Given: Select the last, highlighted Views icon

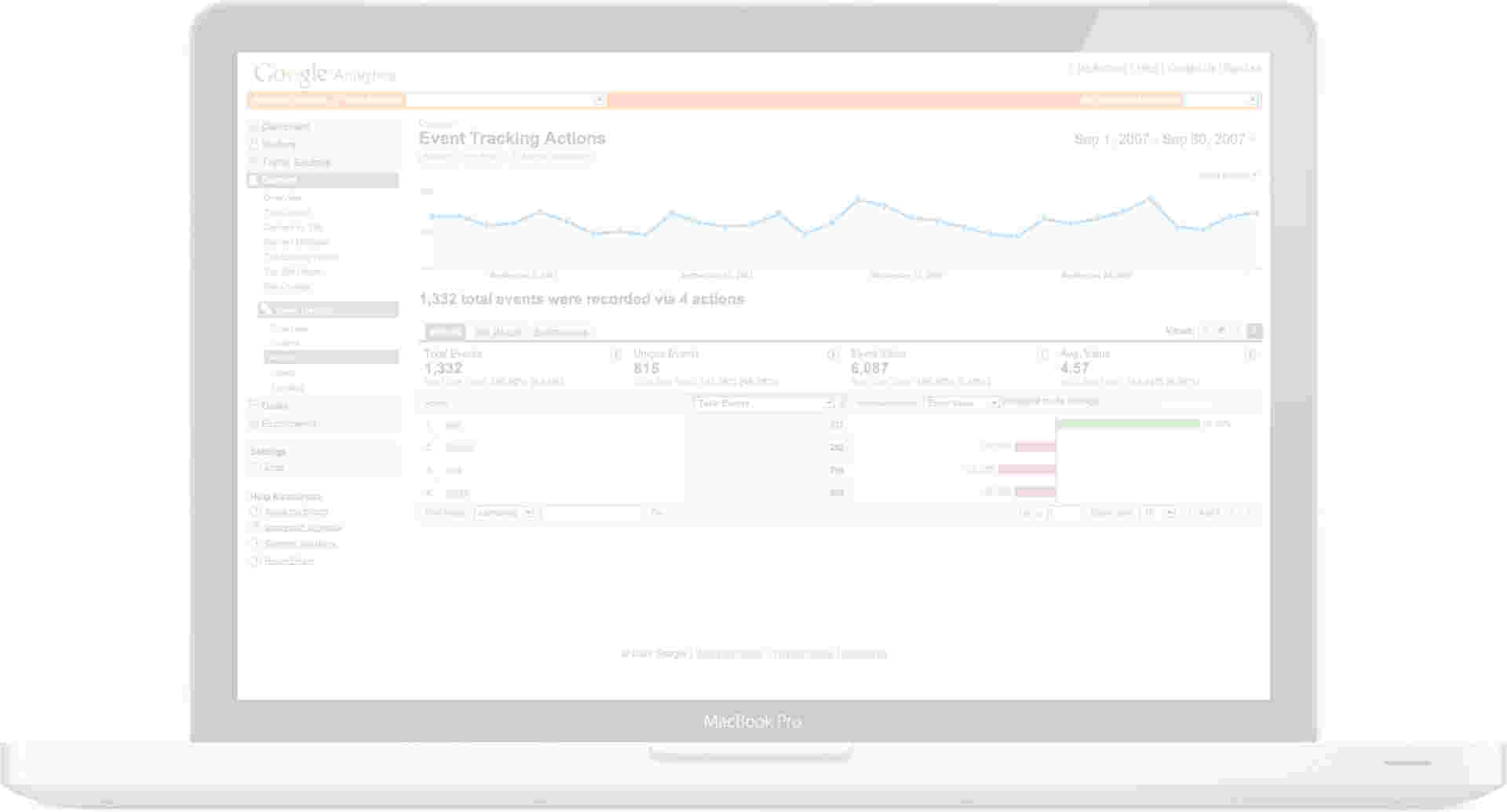Looking at the screenshot, I should point(1254,331).
